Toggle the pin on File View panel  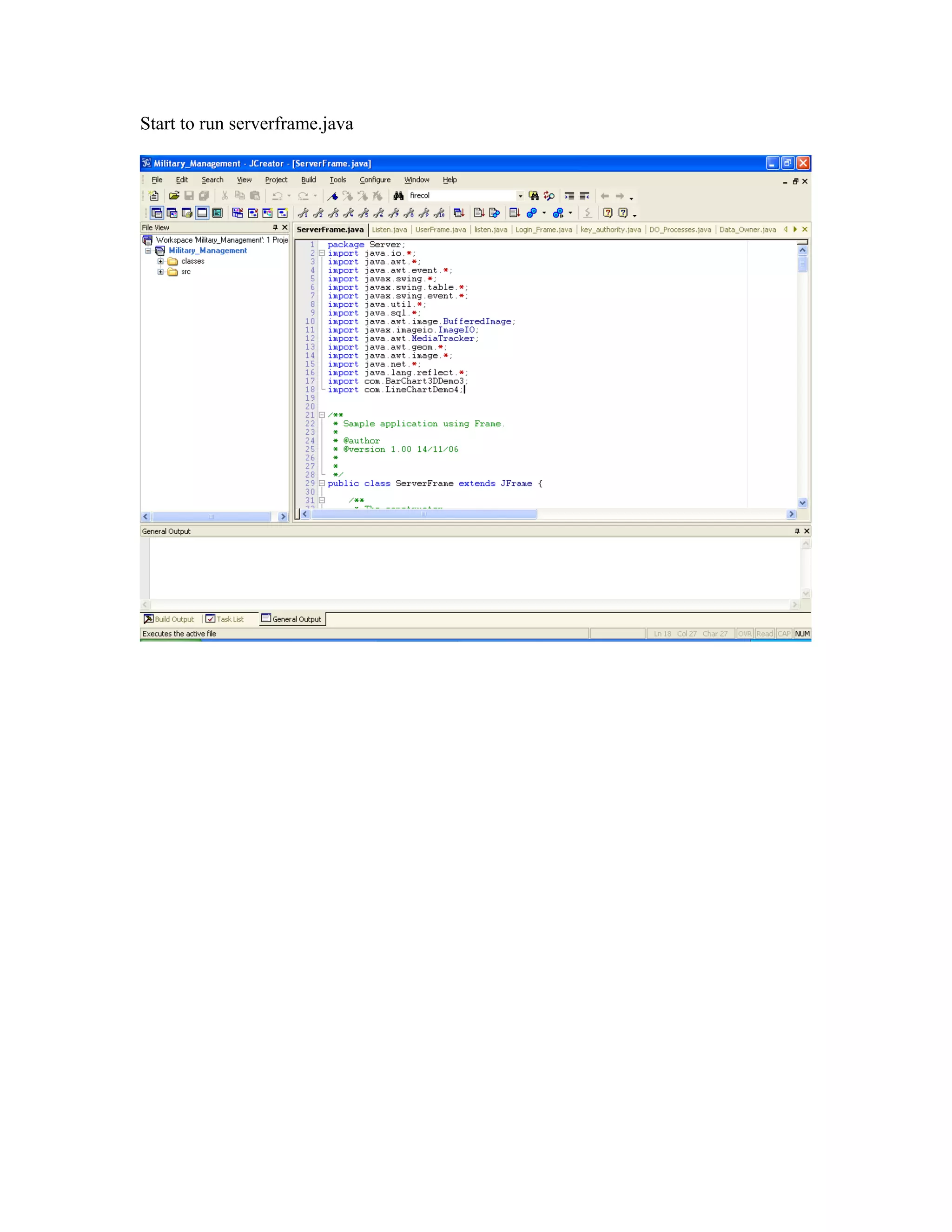(x=275, y=227)
